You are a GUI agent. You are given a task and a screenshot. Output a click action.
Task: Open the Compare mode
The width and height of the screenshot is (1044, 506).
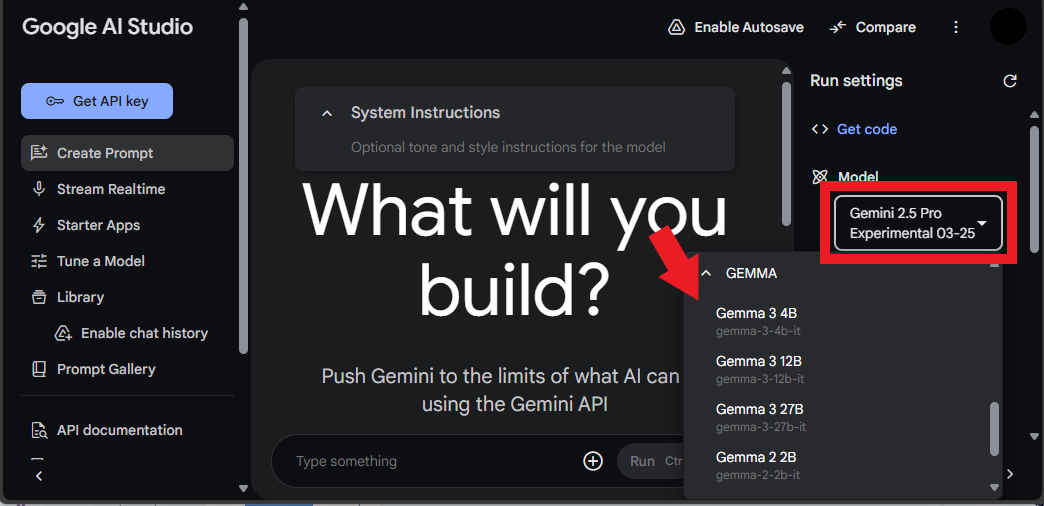pos(873,27)
